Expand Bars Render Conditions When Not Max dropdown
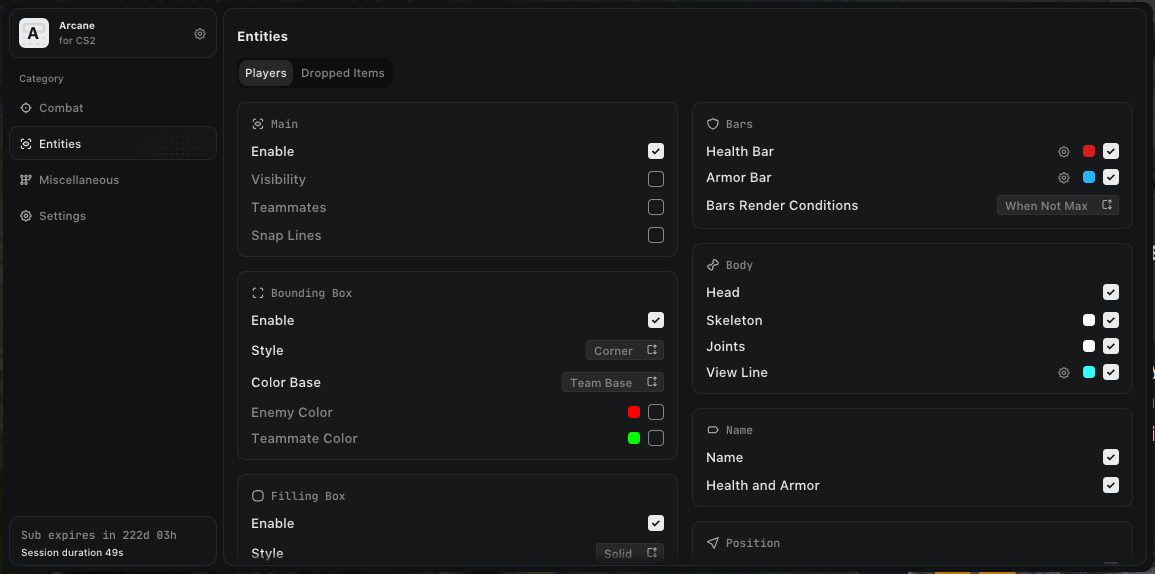 point(1057,206)
